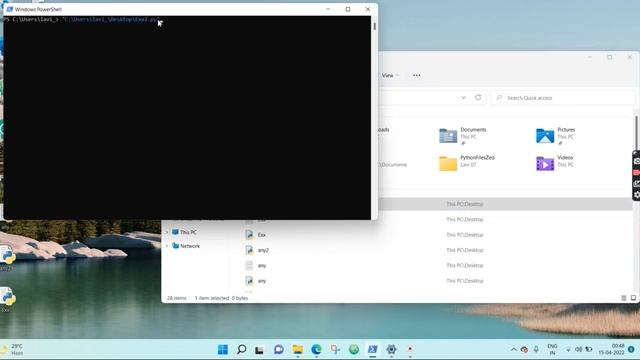Click the pin icon under Pictures

point(560,144)
